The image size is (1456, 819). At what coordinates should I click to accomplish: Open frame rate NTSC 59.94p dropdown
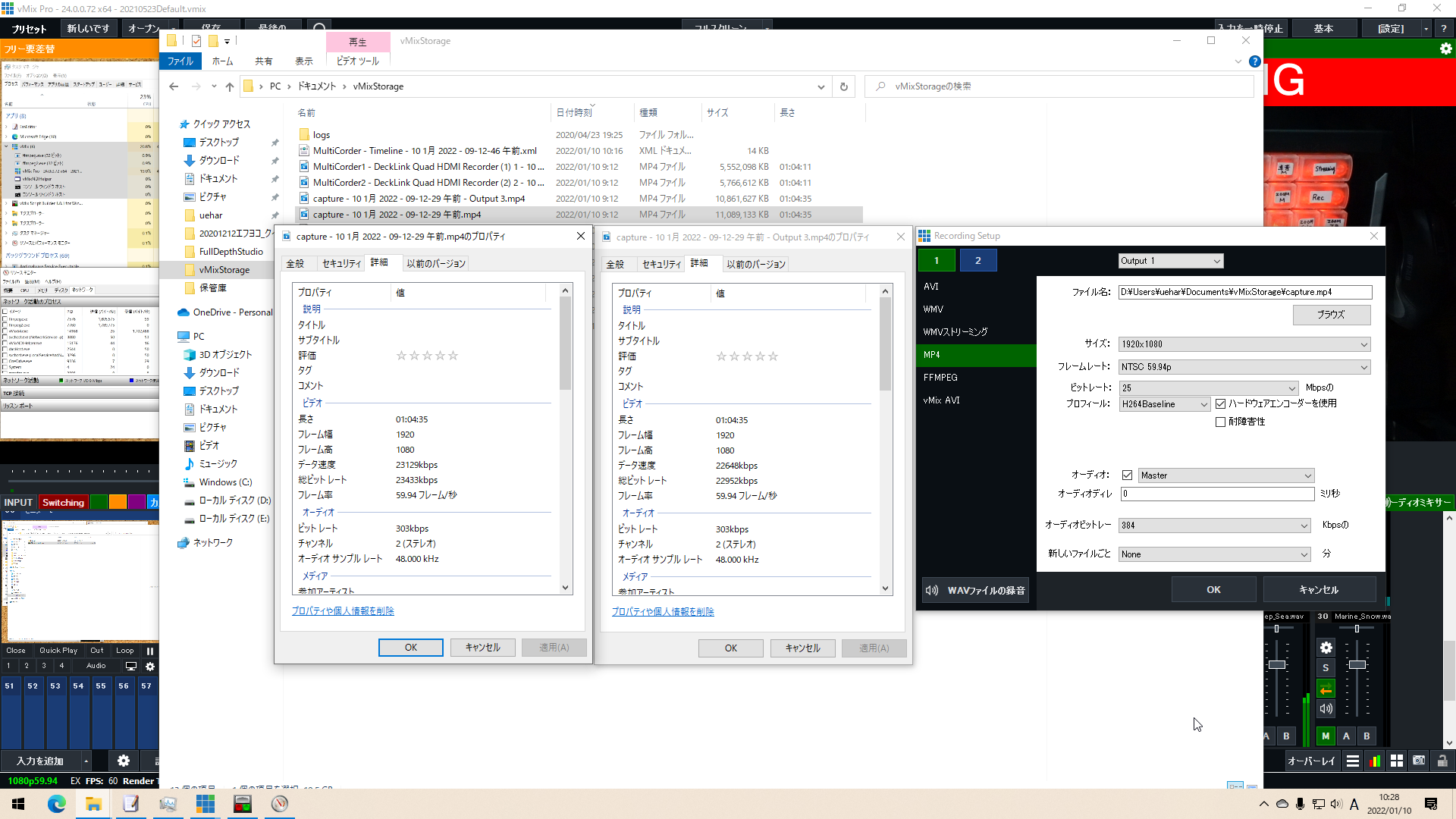click(x=1244, y=367)
